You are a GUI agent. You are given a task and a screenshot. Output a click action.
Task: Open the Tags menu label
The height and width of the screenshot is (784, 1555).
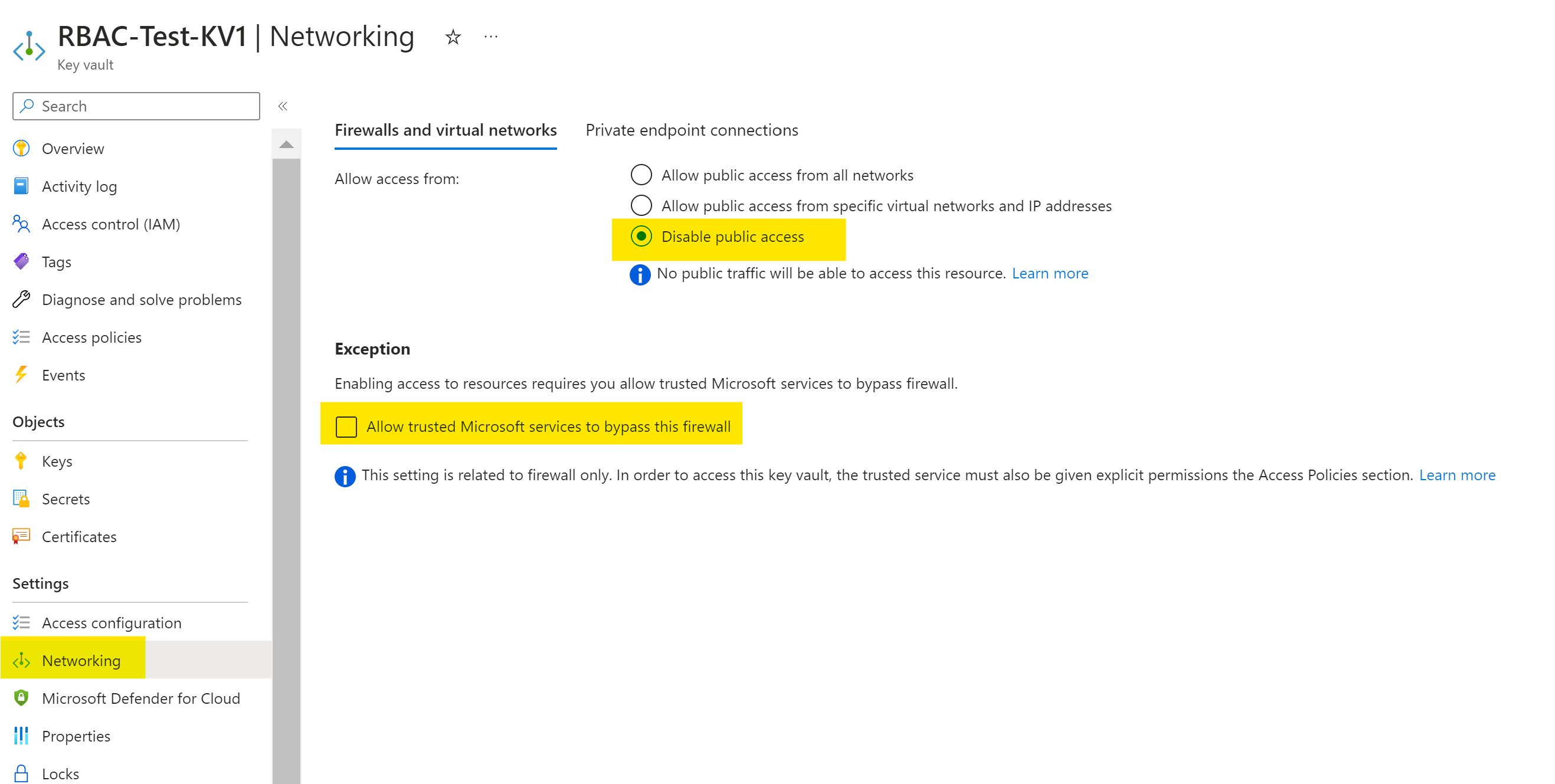pyautogui.click(x=57, y=262)
